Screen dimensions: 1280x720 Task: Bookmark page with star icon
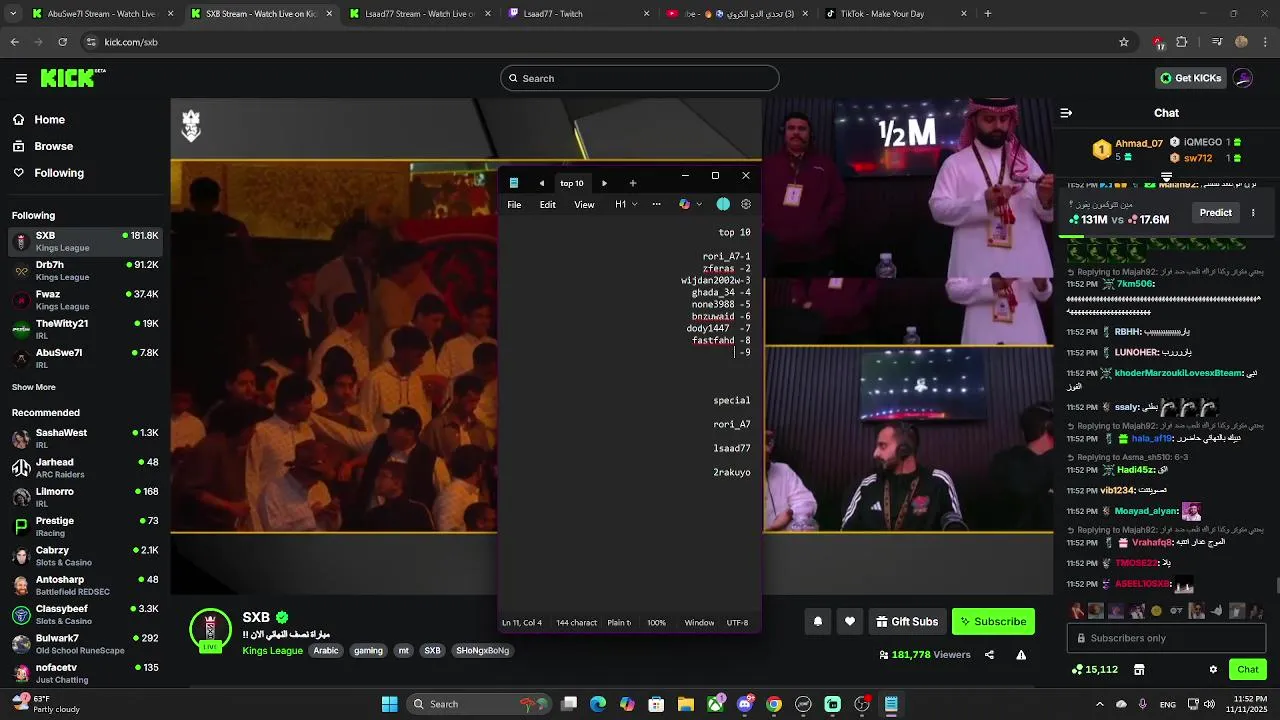click(x=1124, y=42)
